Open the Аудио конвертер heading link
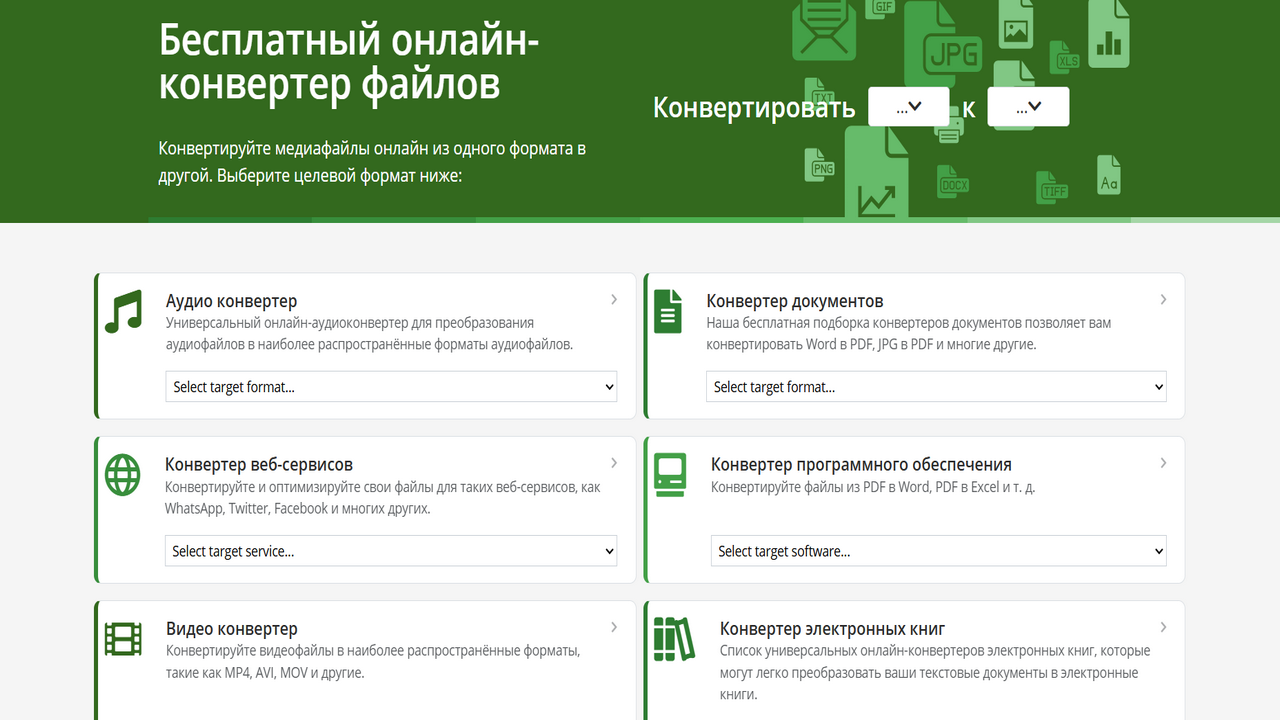The width and height of the screenshot is (1280, 720). coord(231,301)
